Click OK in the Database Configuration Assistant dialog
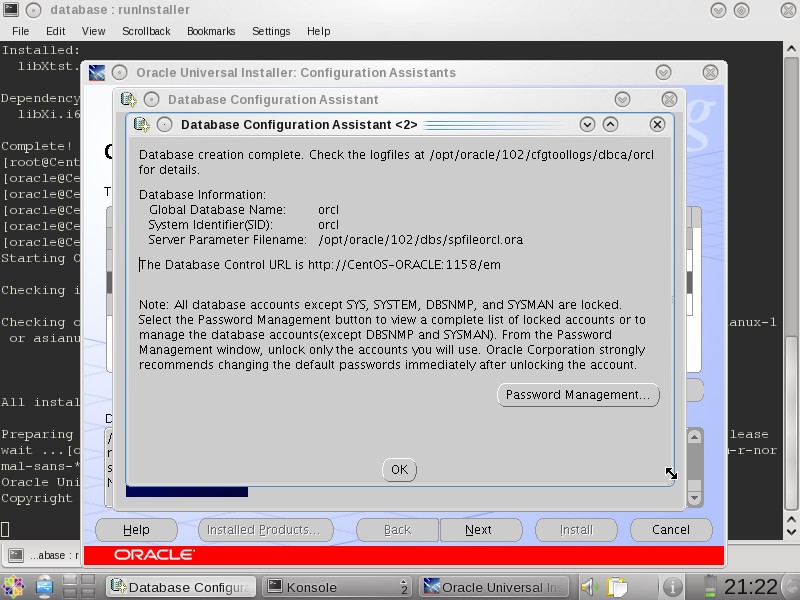The height and width of the screenshot is (600, 800). click(x=399, y=469)
